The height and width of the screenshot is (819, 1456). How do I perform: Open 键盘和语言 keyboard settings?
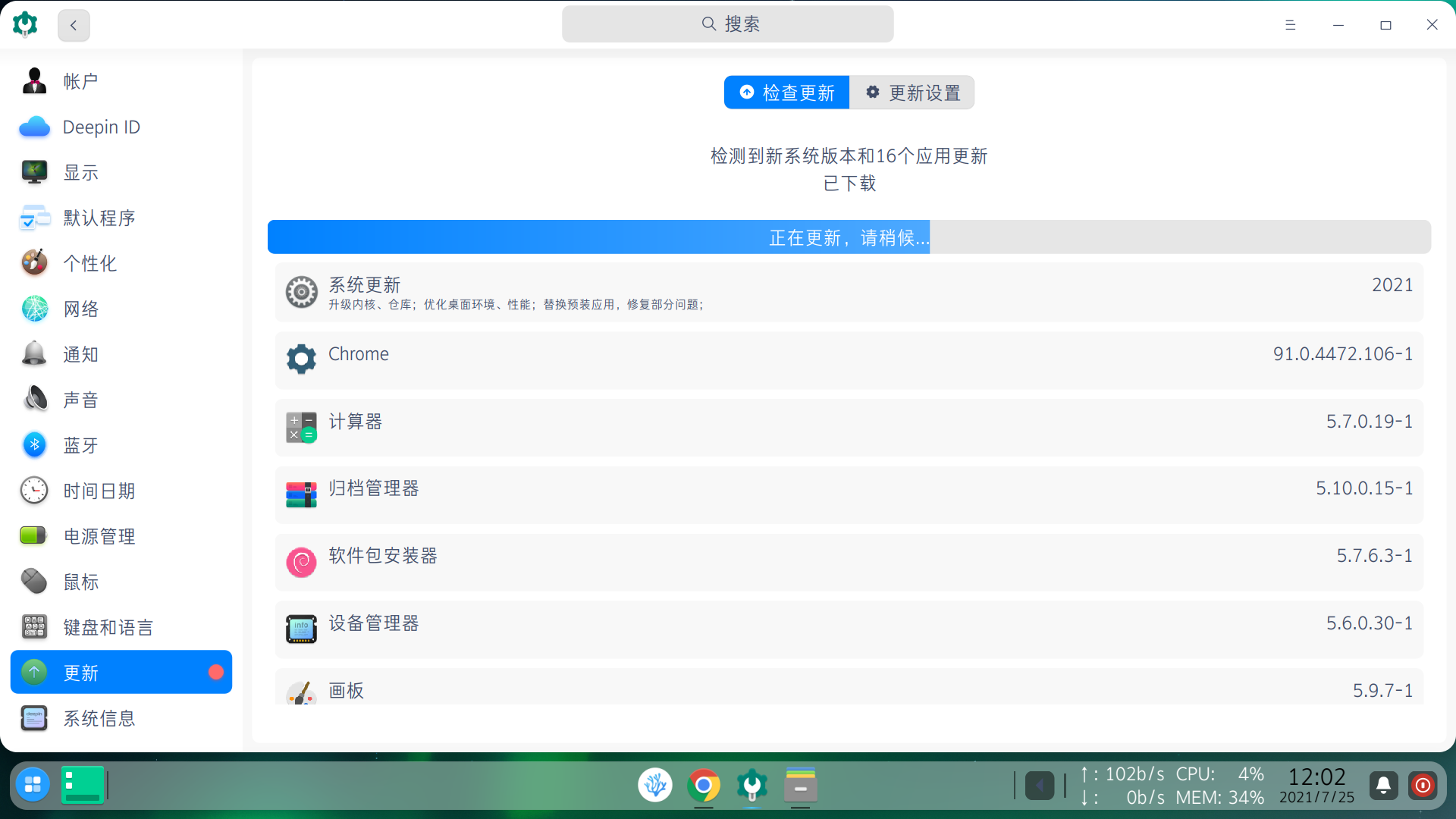(34, 627)
